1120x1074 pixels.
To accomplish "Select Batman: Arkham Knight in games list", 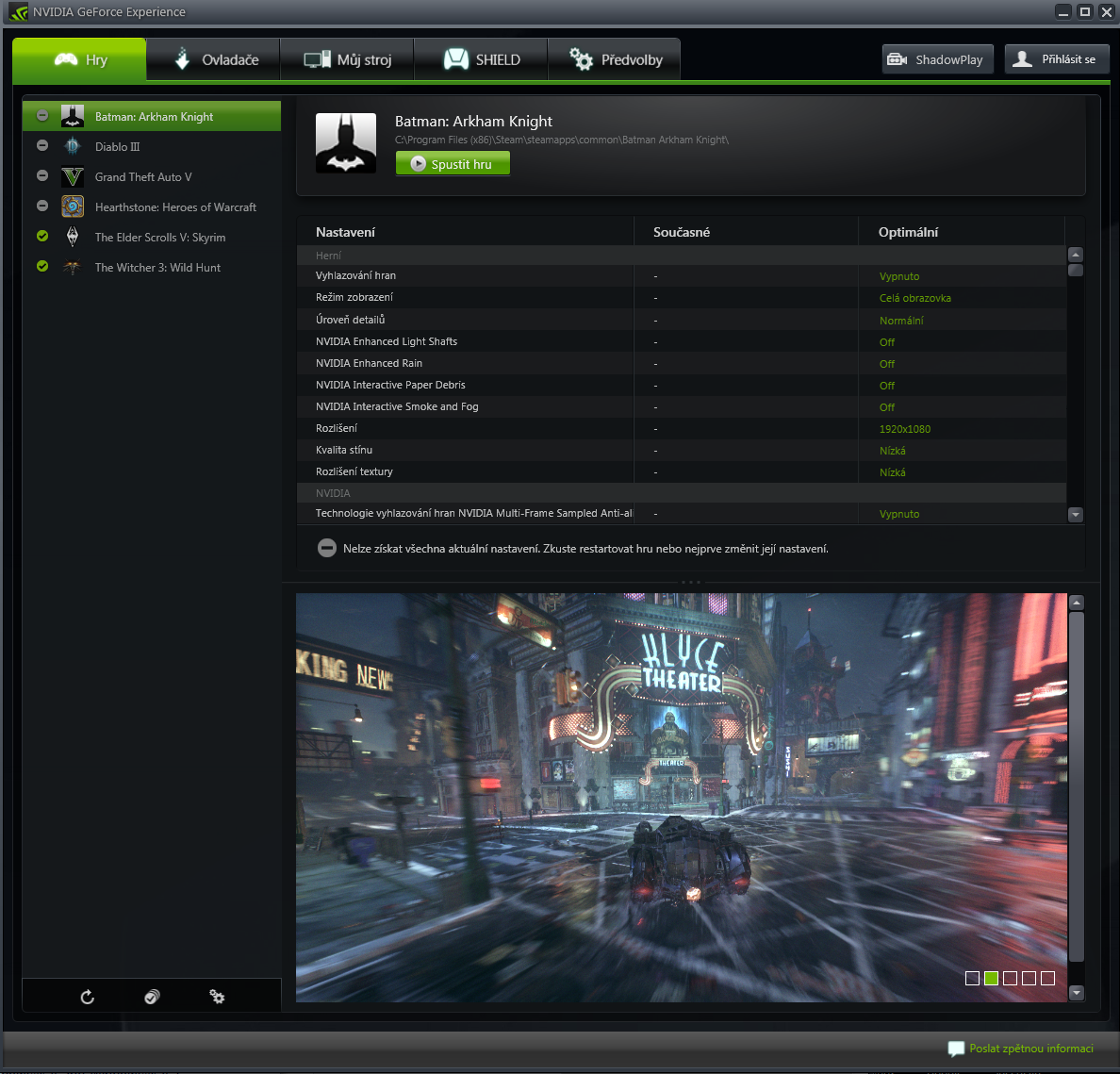I will [x=152, y=117].
